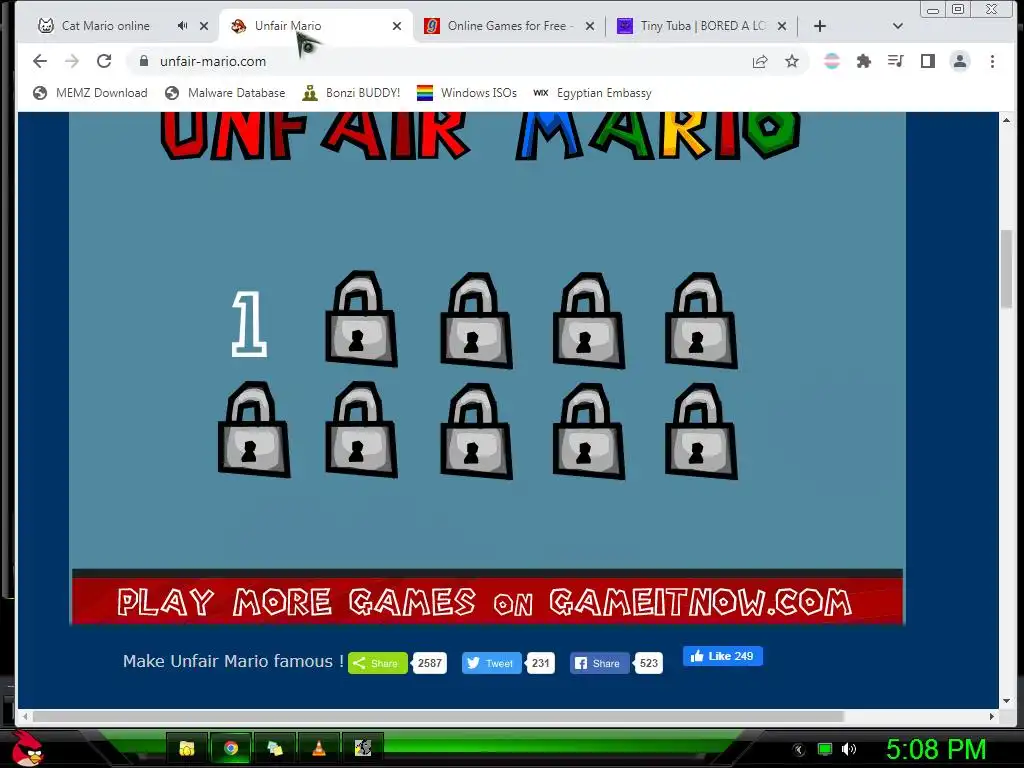Open File Explorer from the taskbar
Viewport: 1024px width, 768px height.
click(187, 748)
